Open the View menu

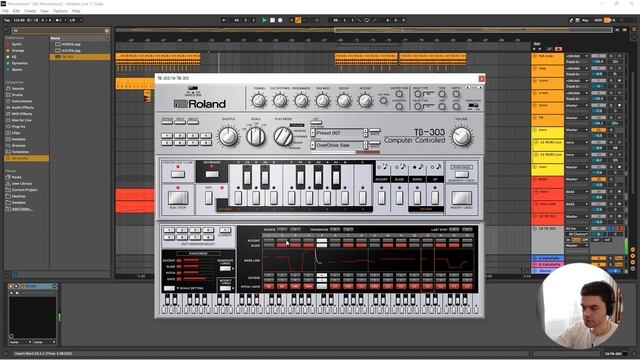coord(44,11)
